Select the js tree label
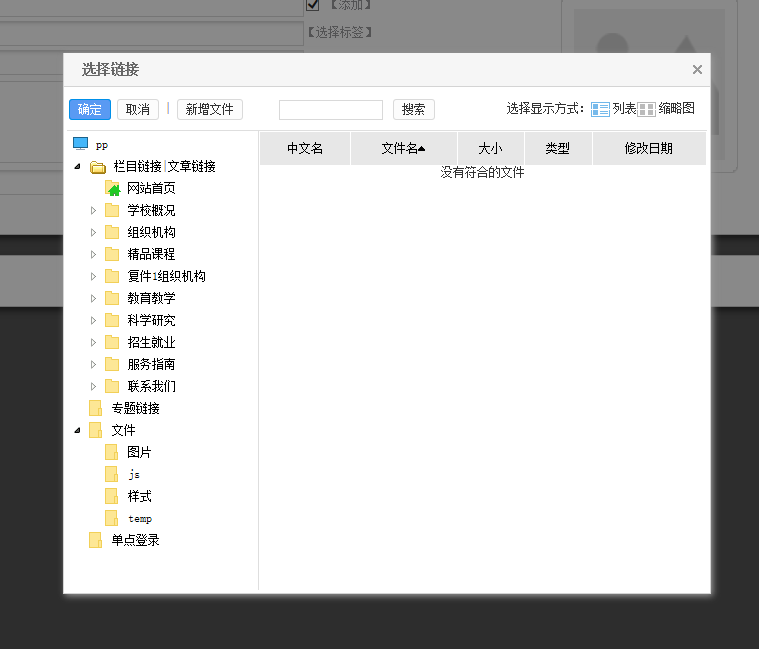 (134, 475)
